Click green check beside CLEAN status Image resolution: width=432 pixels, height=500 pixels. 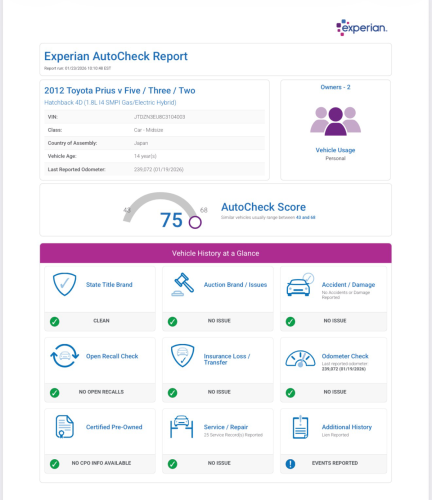[55, 321]
